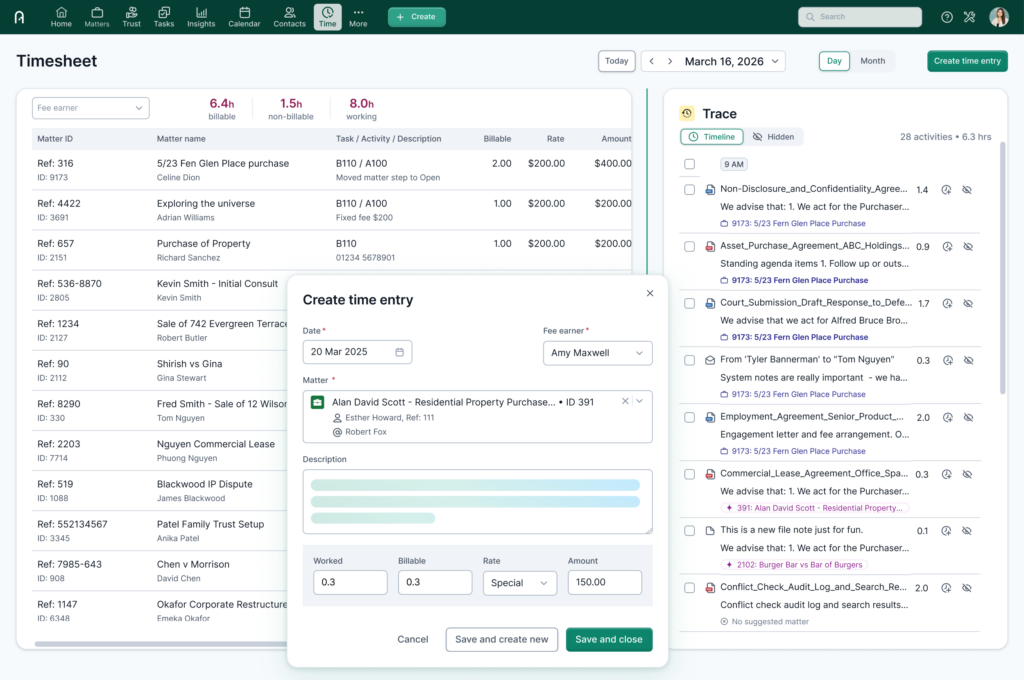Viewport: 1024px width, 680px height.
Task: Check the Non-Disclosure activity checkbox
Action: (690, 190)
